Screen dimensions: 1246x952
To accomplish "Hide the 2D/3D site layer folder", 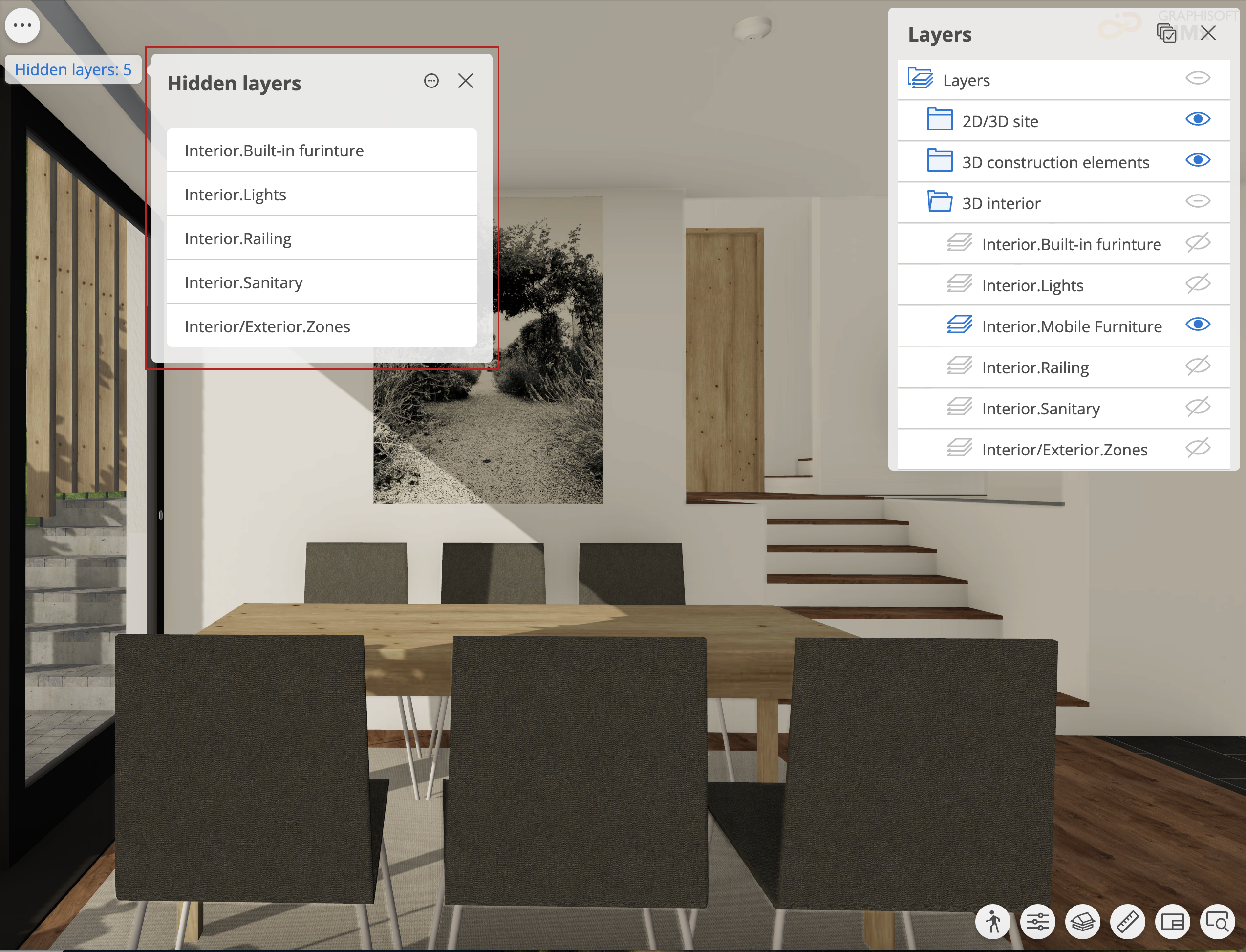I will [1197, 119].
